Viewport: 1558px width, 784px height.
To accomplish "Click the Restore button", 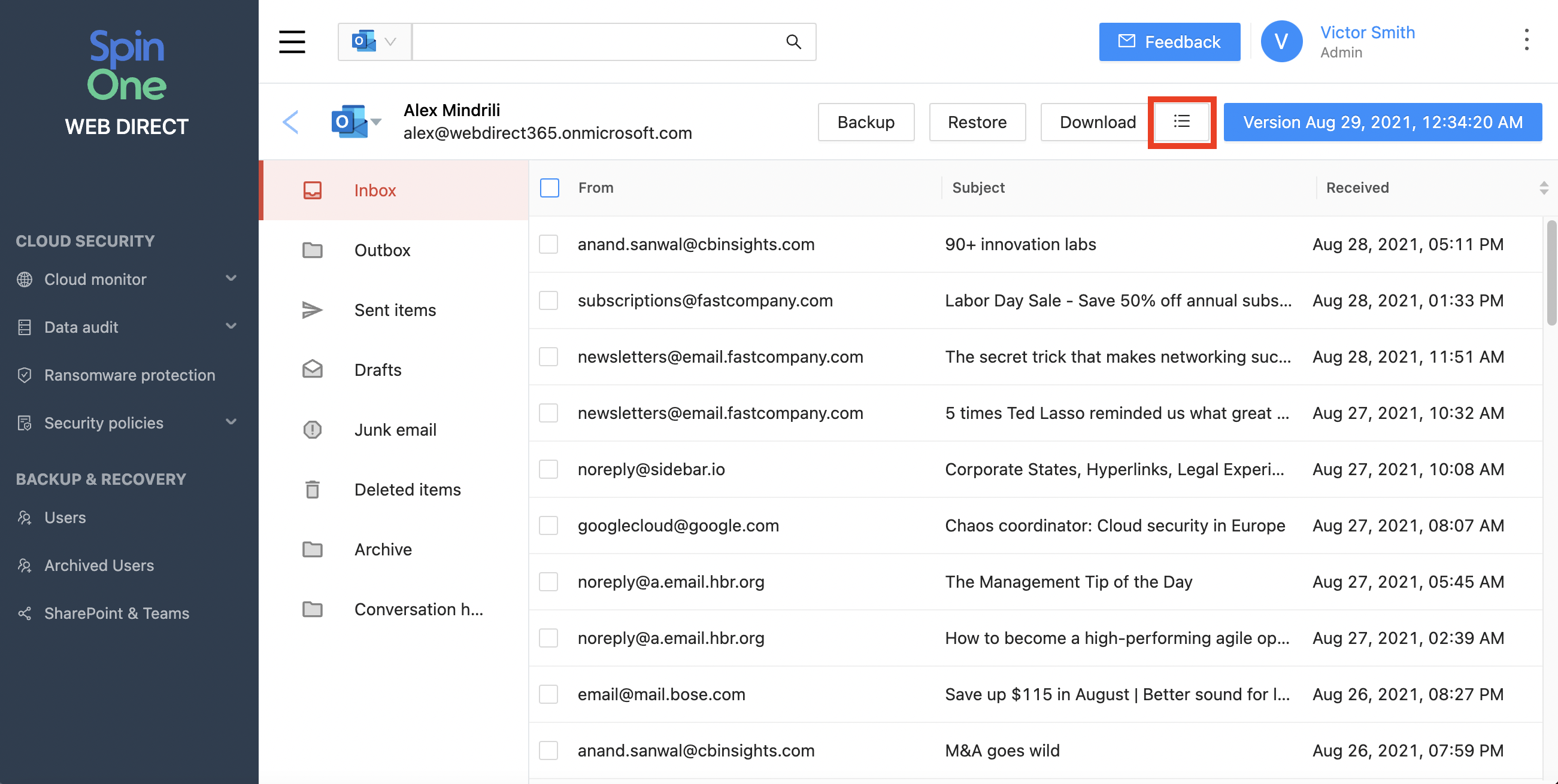I will (976, 122).
